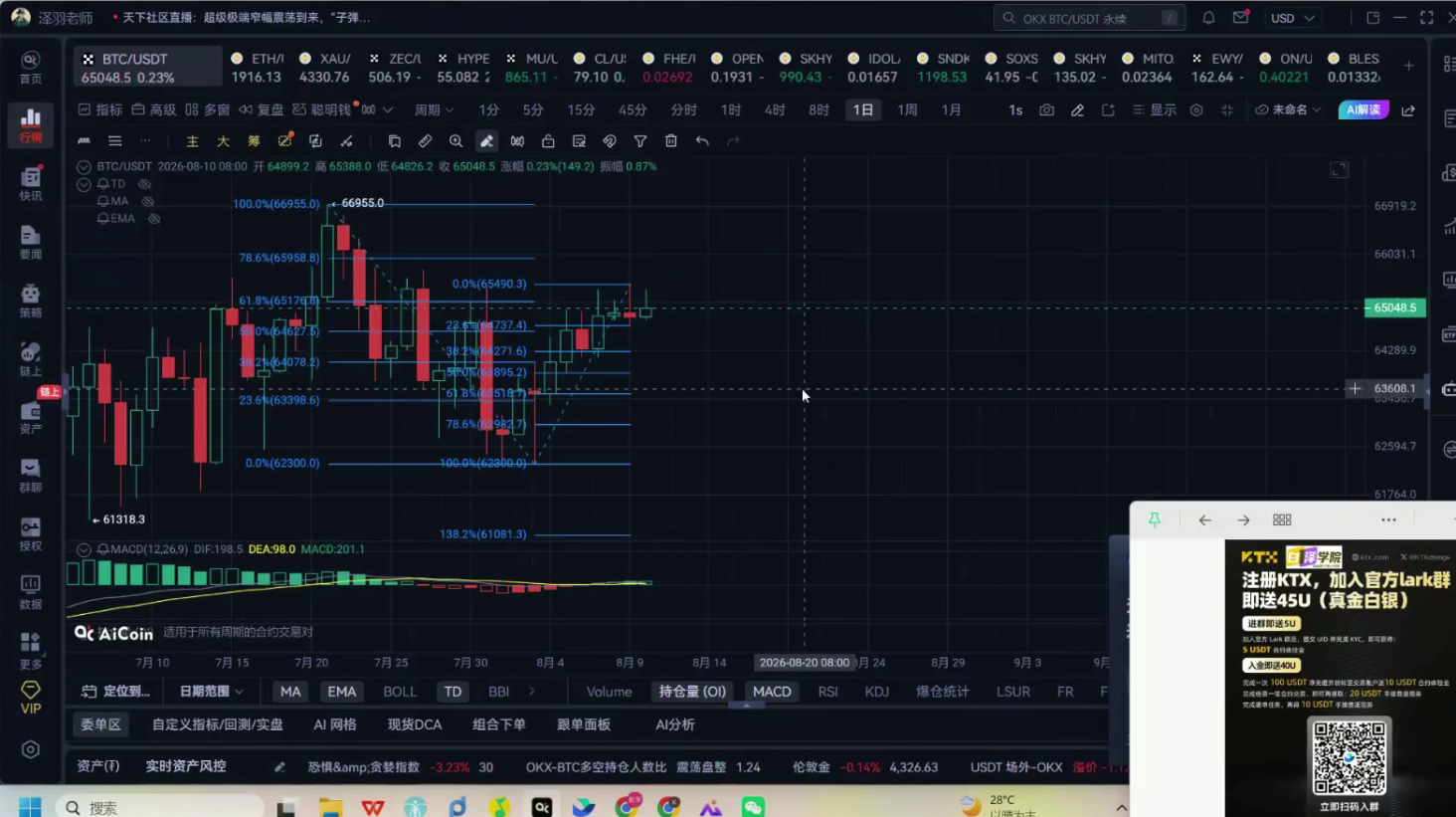Click the fullscreen expand icon on chart

click(x=1340, y=170)
